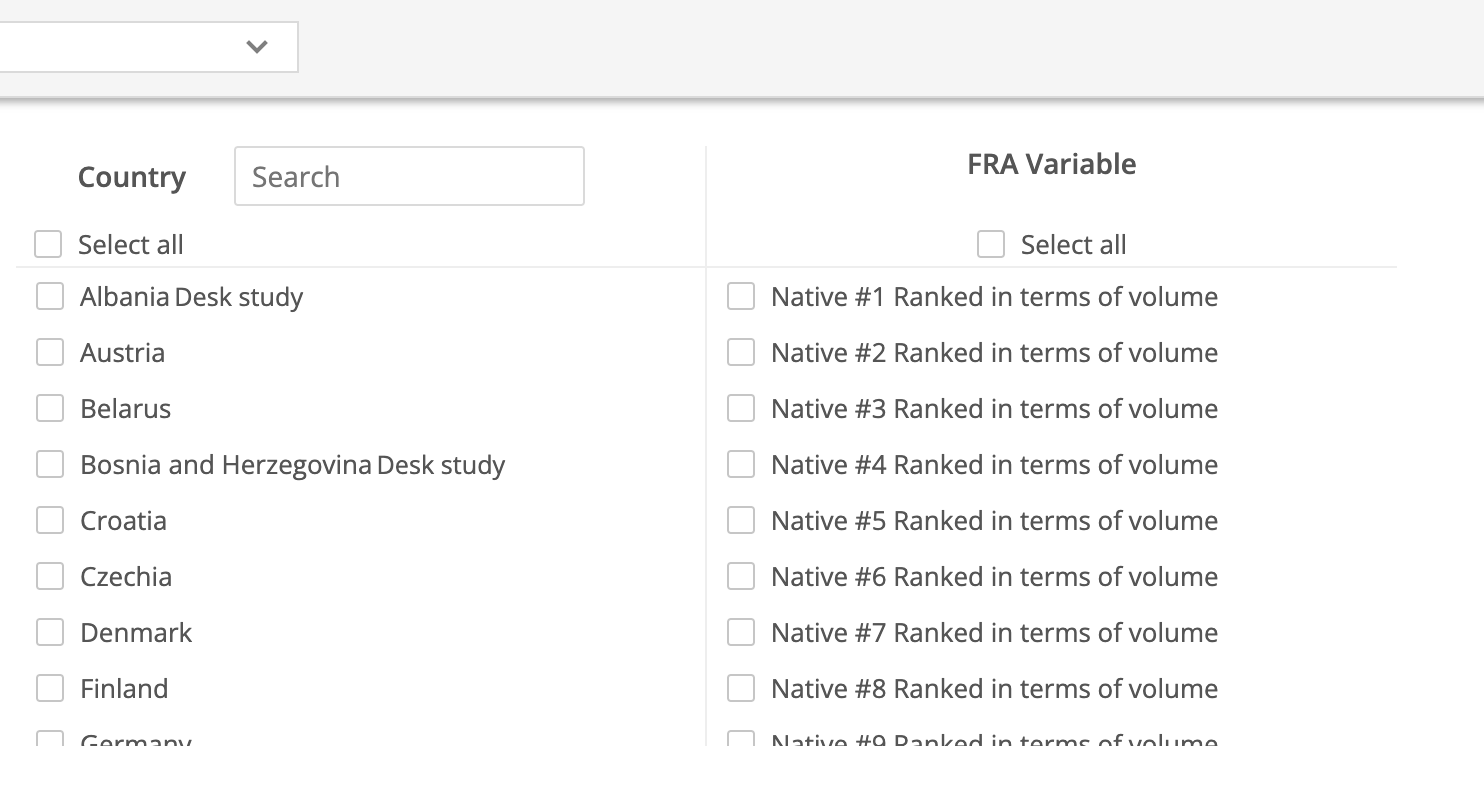
Task: Tick the Croatia checkbox
Action: click(49, 520)
